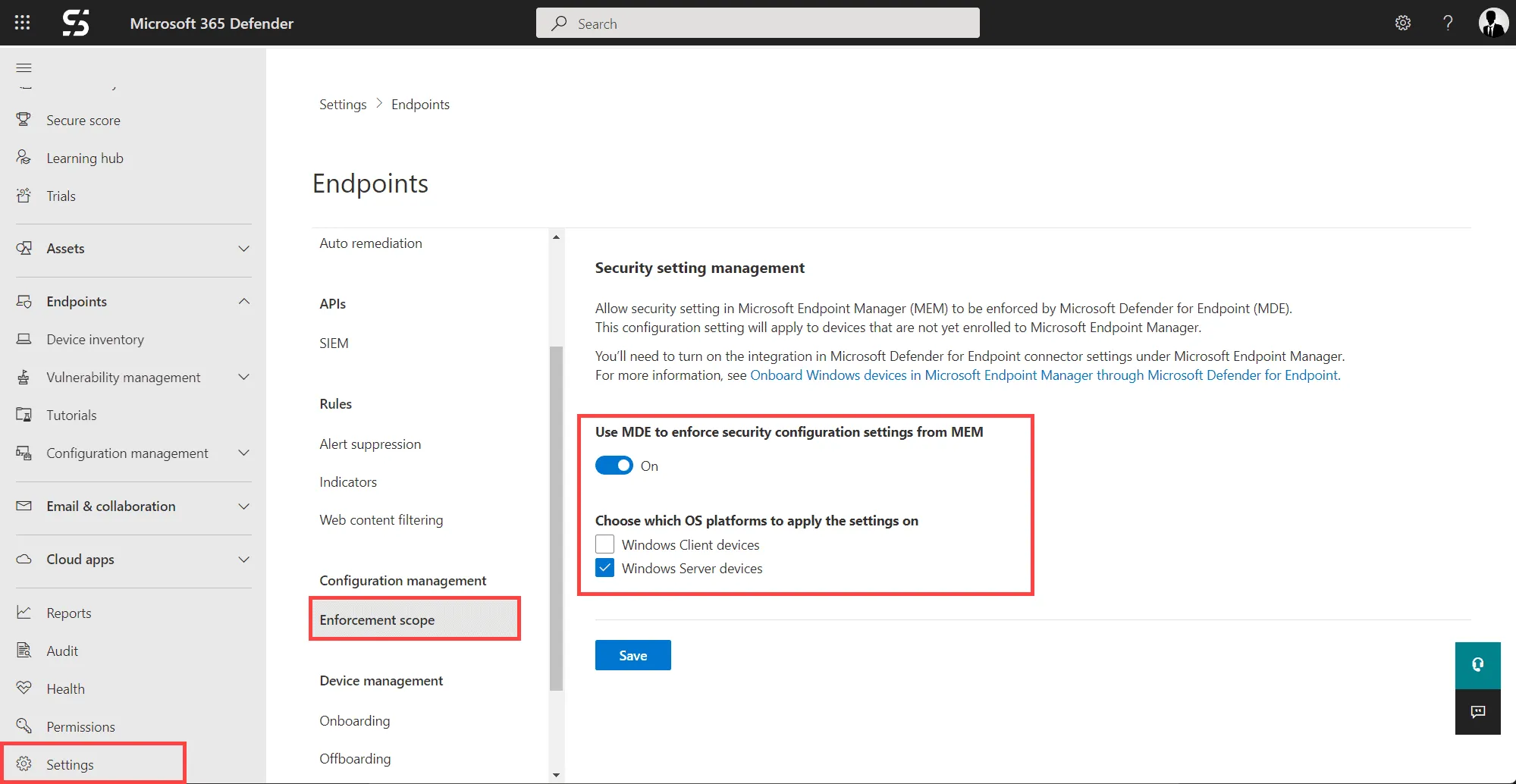This screenshot has width=1516, height=784.
Task: Open the app launcher waffle icon
Action: (22, 23)
